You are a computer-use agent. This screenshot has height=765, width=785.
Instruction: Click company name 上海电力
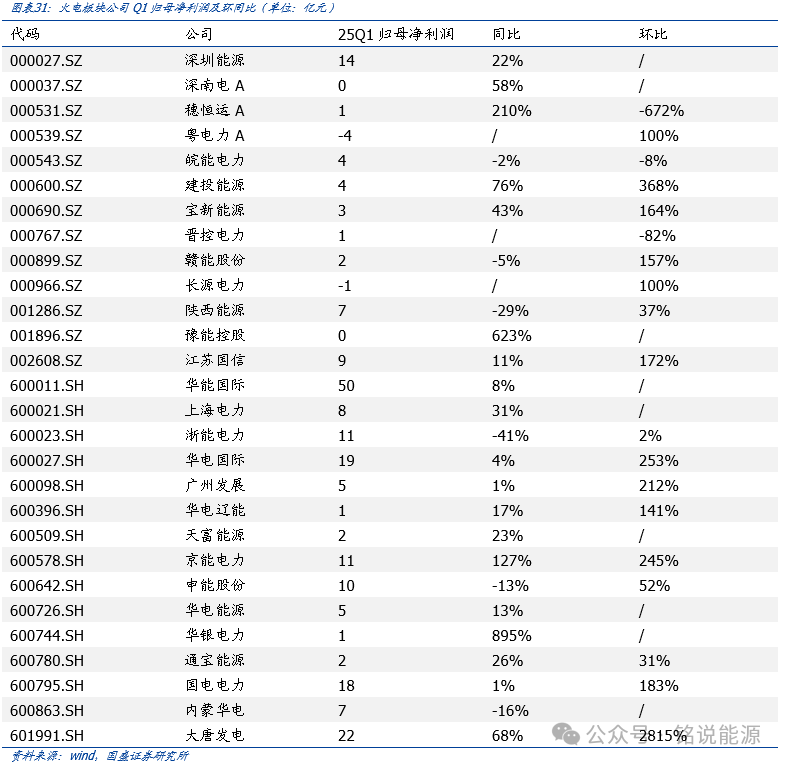[215, 411]
